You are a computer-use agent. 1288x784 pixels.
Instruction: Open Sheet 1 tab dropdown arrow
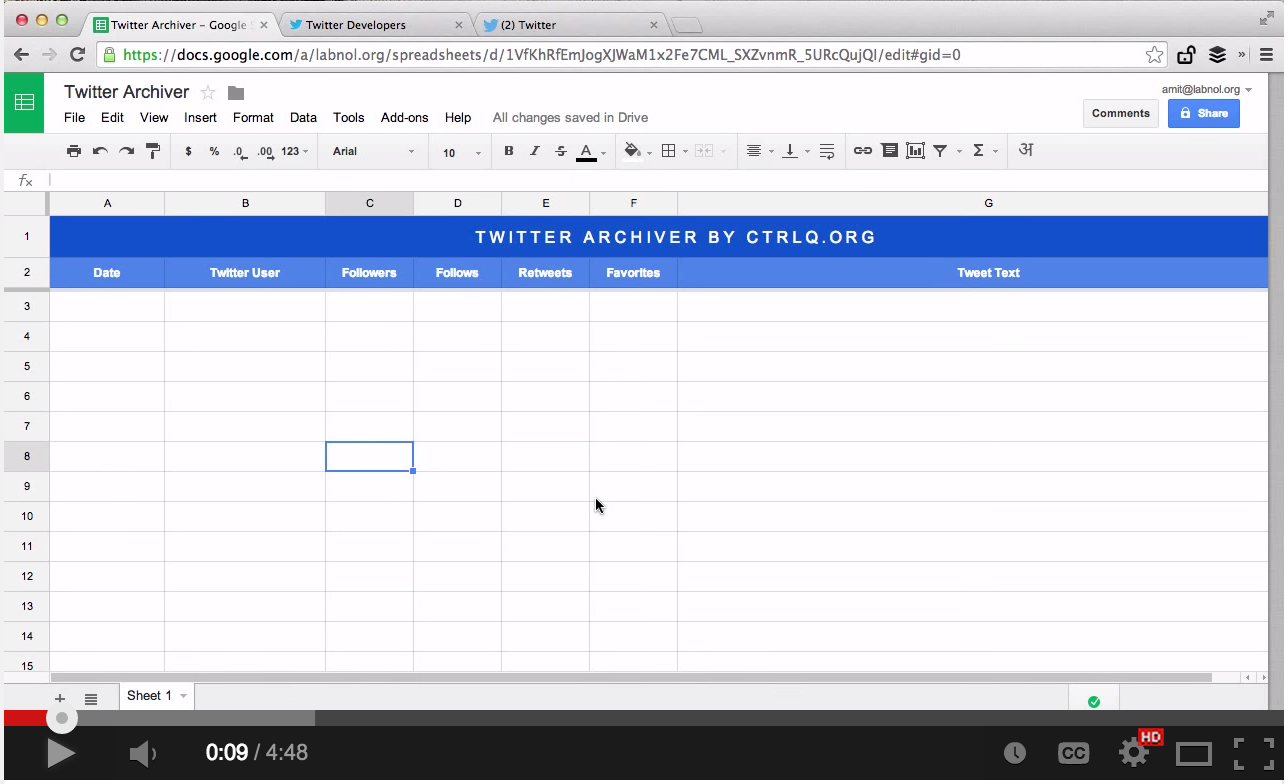click(x=183, y=696)
